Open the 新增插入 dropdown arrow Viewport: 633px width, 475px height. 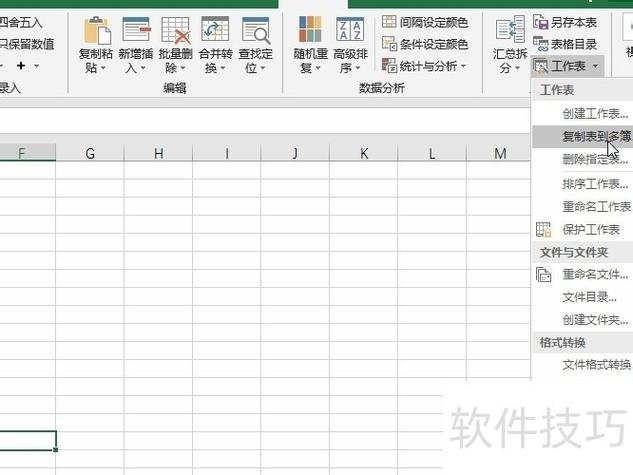[143, 68]
